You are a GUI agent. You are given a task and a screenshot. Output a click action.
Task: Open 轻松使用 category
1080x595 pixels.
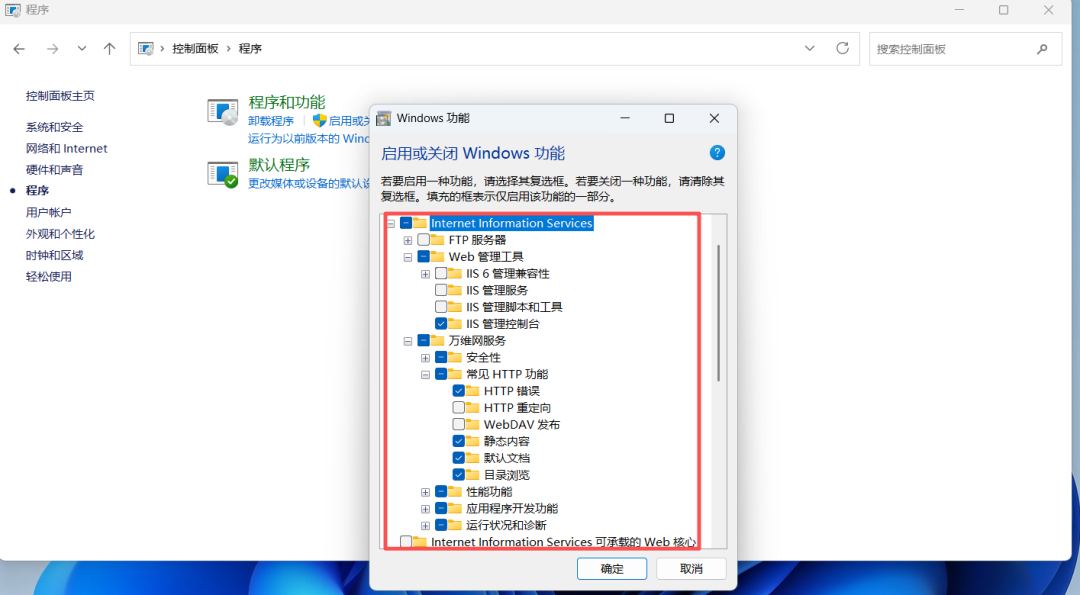[49, 276]
